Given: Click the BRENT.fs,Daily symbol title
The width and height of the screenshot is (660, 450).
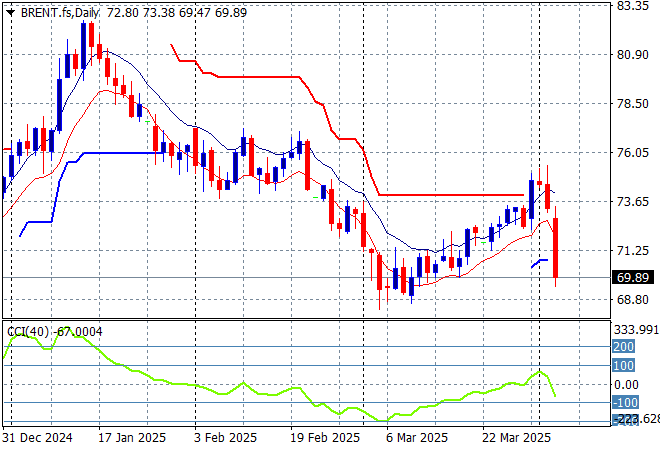Looking at the screenshot, I should [60, 13].
